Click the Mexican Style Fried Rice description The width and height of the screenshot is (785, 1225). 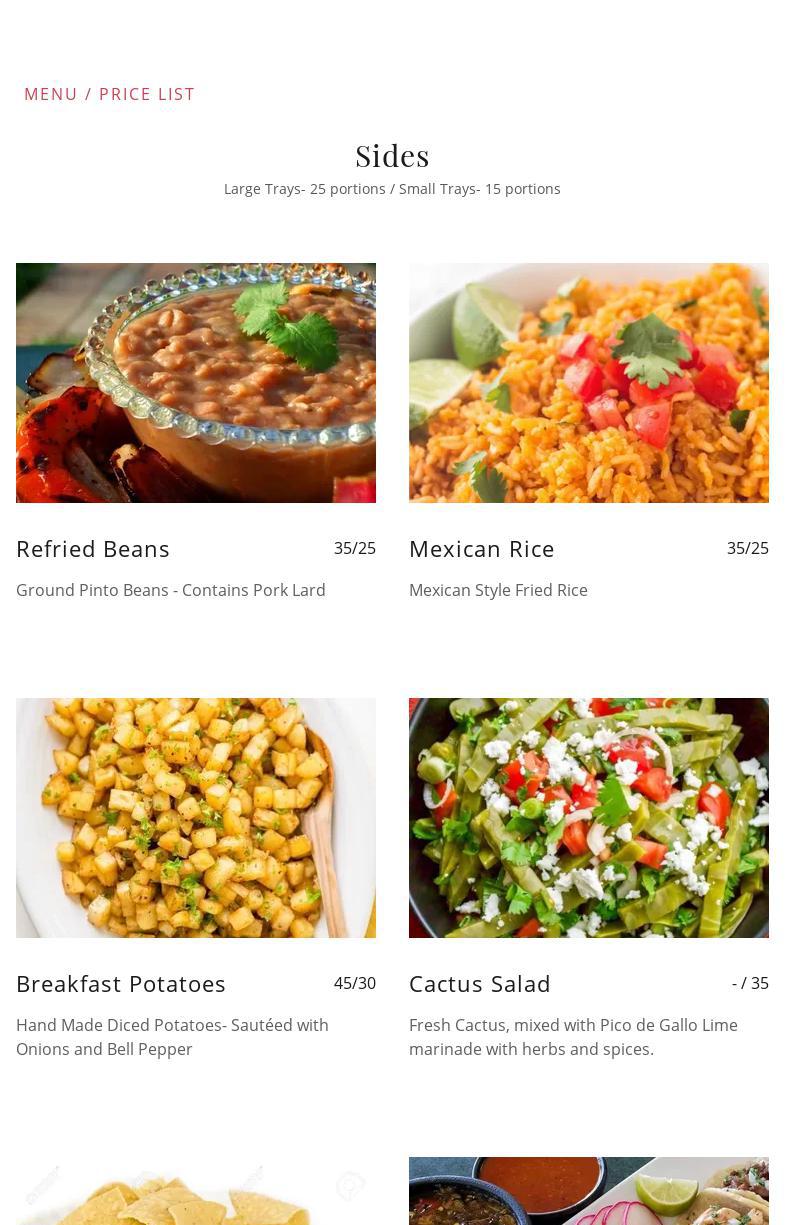498,590
